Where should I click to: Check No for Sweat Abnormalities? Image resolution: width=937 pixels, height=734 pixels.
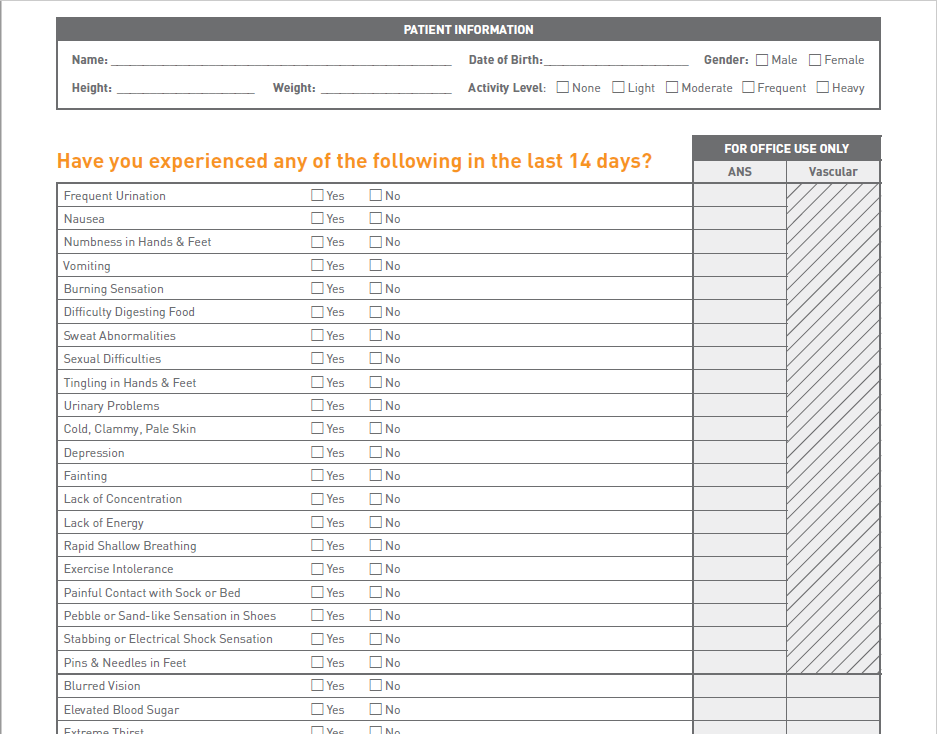[376, 335]
